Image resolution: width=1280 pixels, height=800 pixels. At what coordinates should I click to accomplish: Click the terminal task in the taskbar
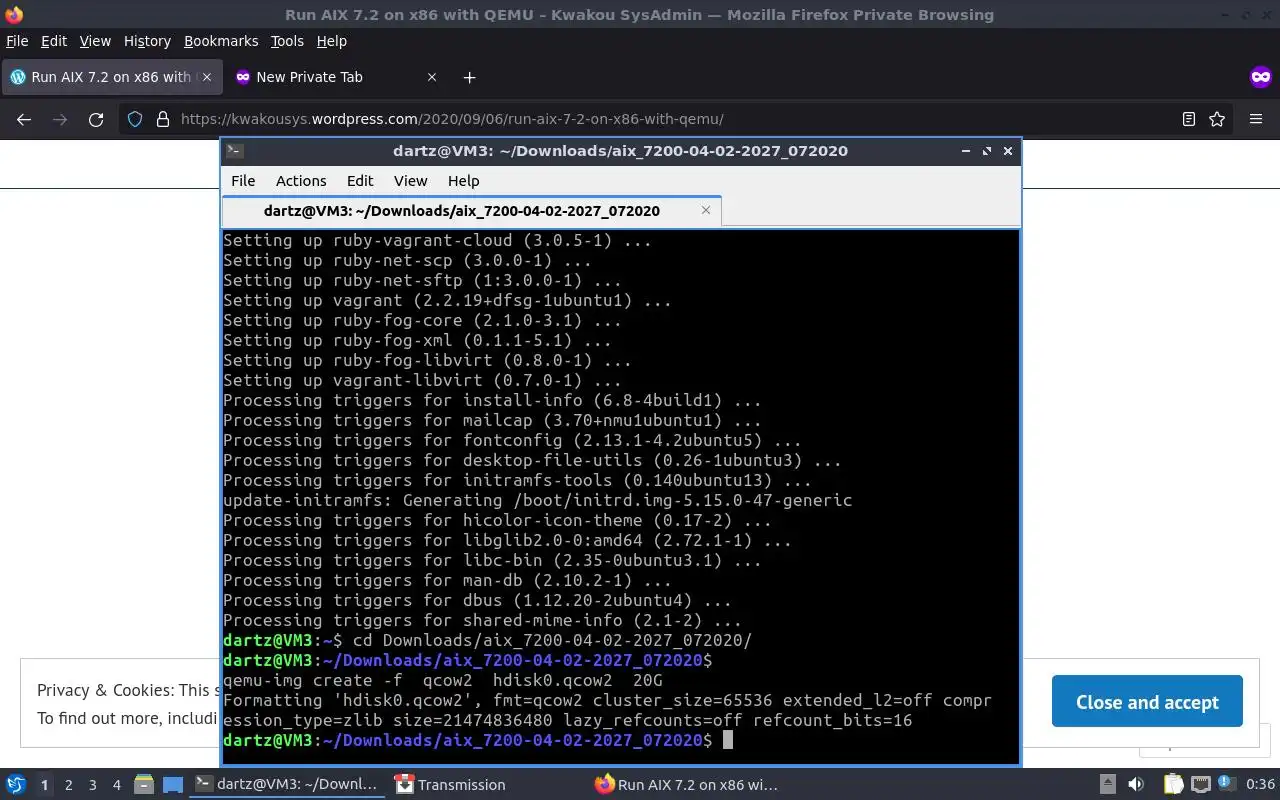pos(288,785)
